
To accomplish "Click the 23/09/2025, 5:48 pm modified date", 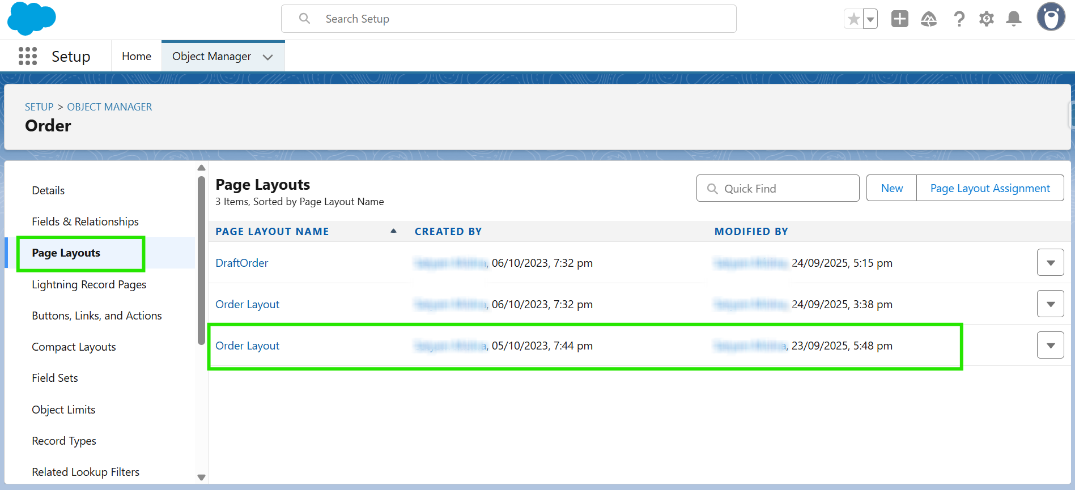I will 842,346.
